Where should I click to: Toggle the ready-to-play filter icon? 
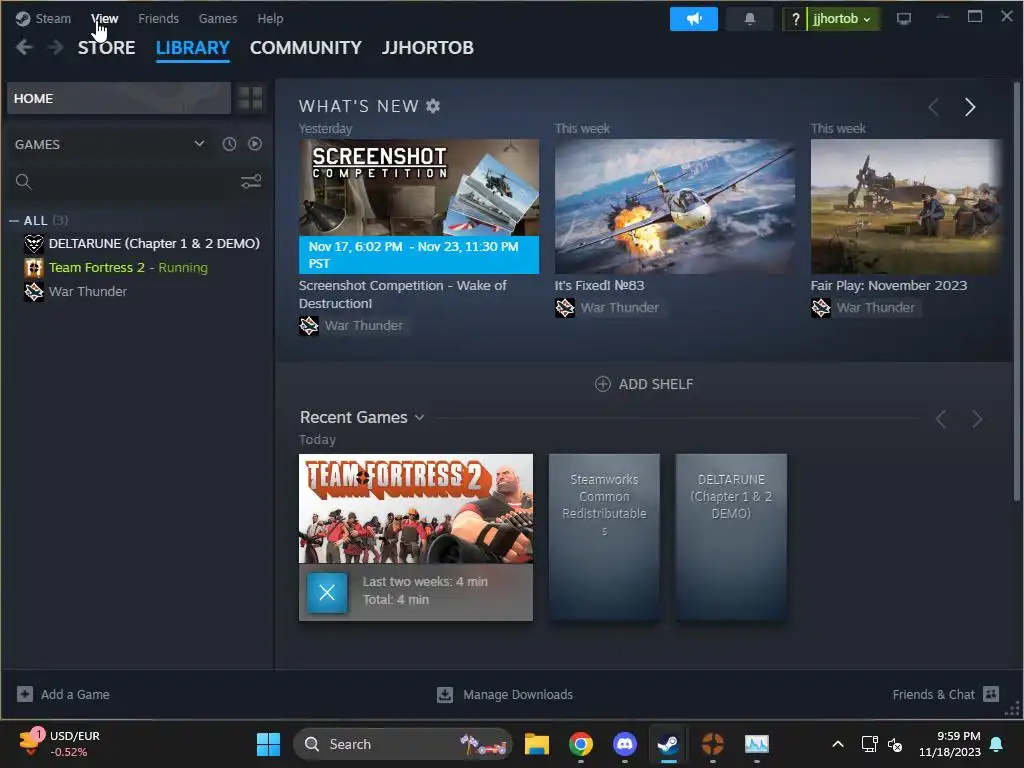[x=255, y=144]
